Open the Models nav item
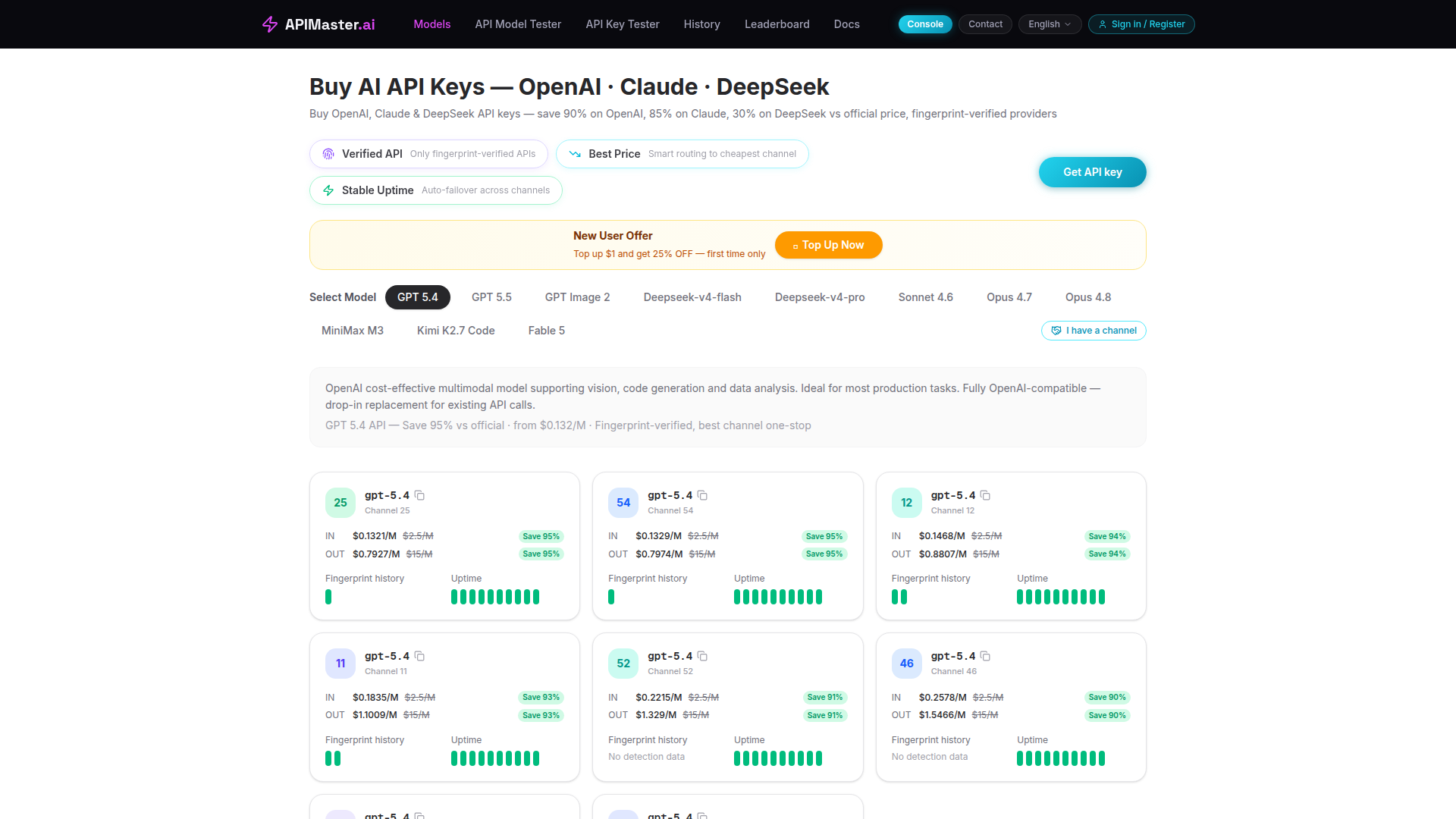The height and width of the screenshot is (819, 1456). click(x=432, y=24)
